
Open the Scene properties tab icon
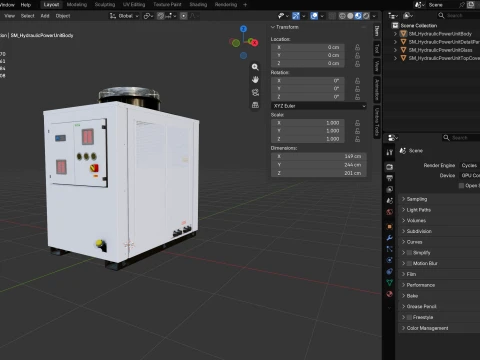tap(389, 201)
